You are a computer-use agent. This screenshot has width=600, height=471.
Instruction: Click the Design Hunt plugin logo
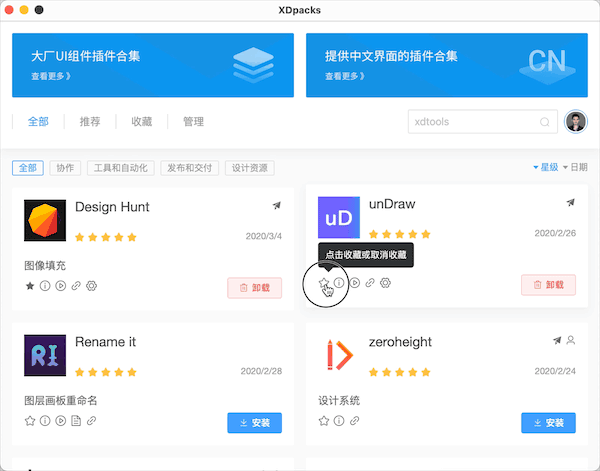click(45, 220)
